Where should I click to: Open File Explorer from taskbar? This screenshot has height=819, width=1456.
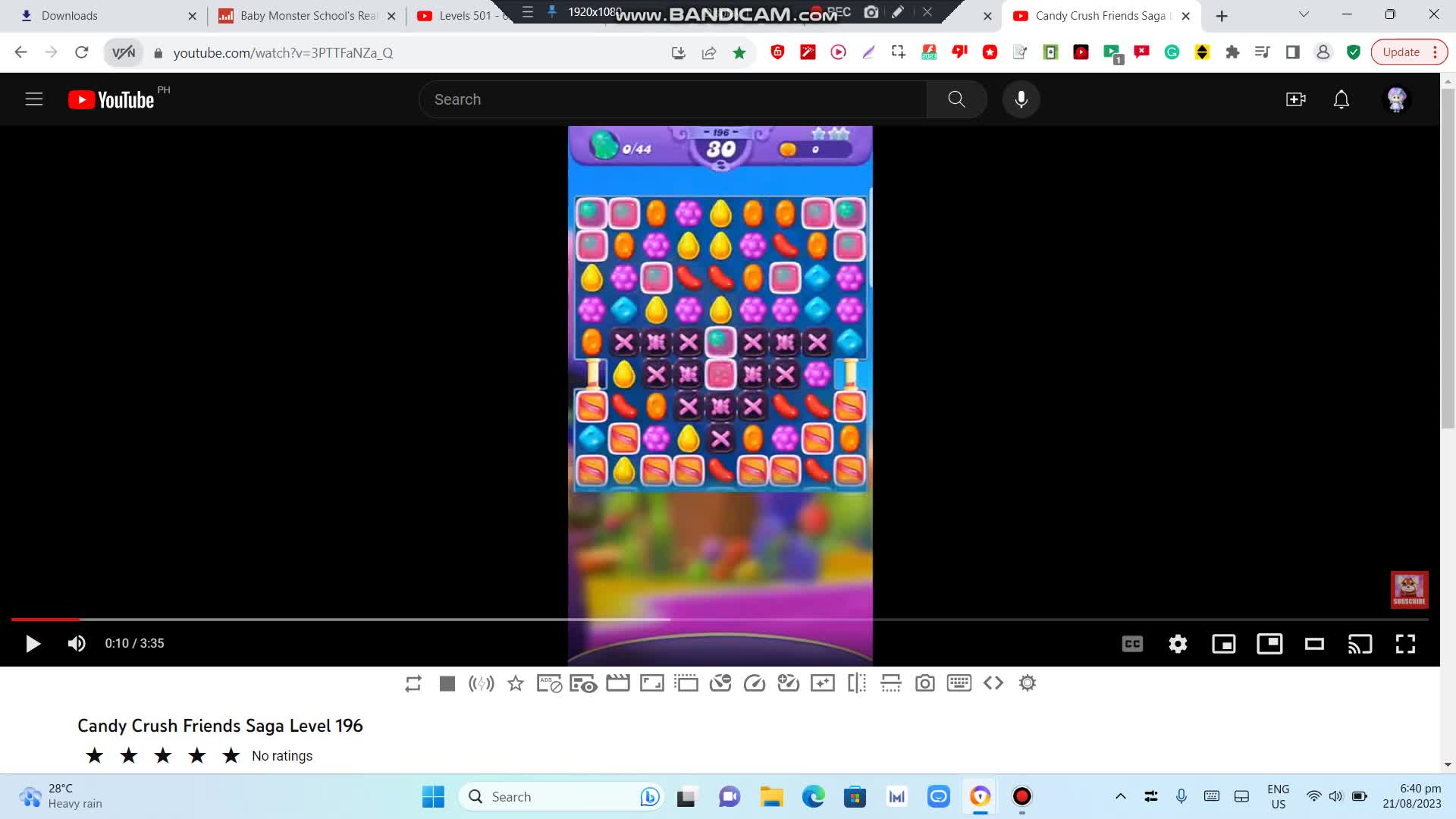771,797
